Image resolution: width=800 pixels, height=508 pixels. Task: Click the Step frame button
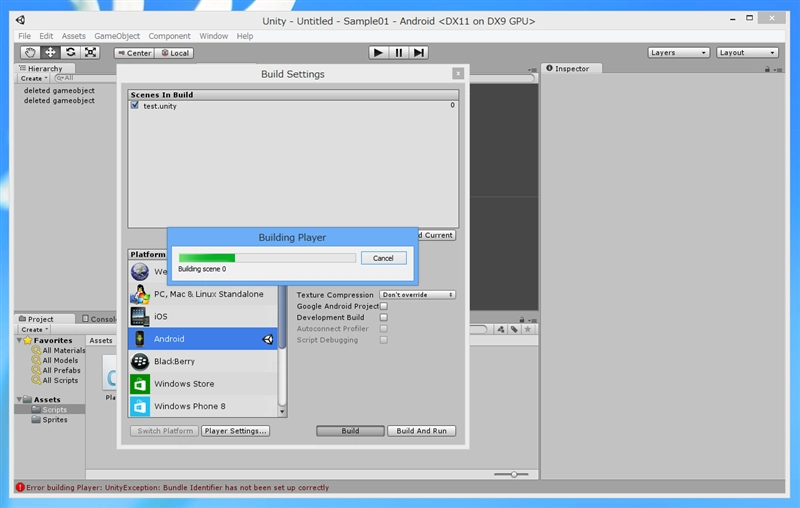(x=418, y=53)
